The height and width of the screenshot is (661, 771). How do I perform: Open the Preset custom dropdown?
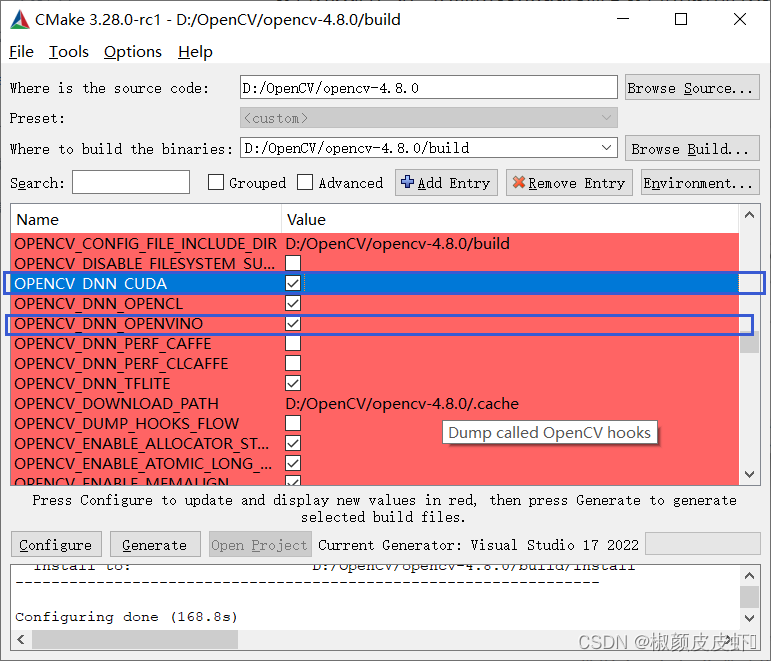click(428, 118)
